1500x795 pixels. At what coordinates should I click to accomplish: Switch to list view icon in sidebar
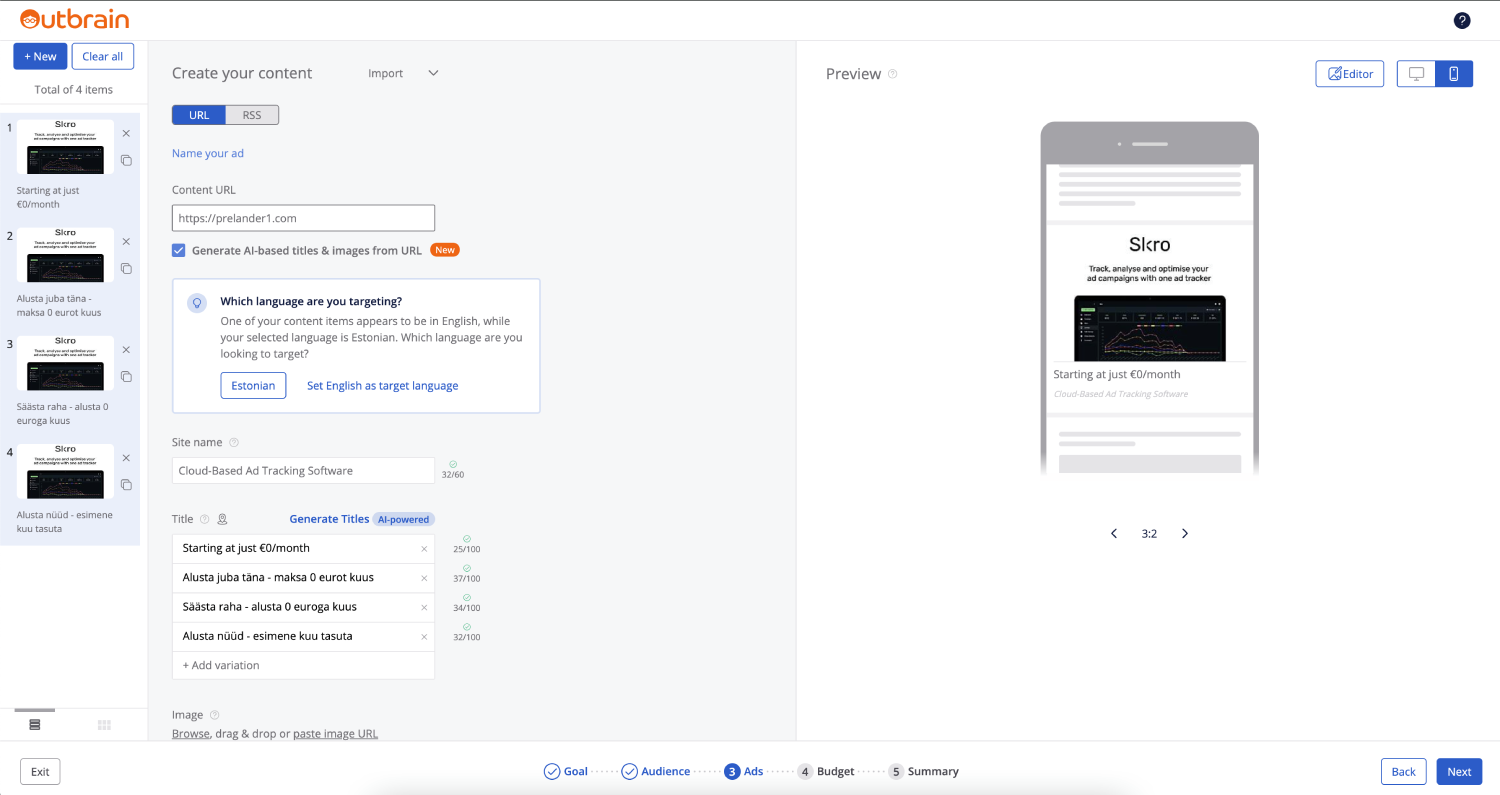tap(35, 724)
